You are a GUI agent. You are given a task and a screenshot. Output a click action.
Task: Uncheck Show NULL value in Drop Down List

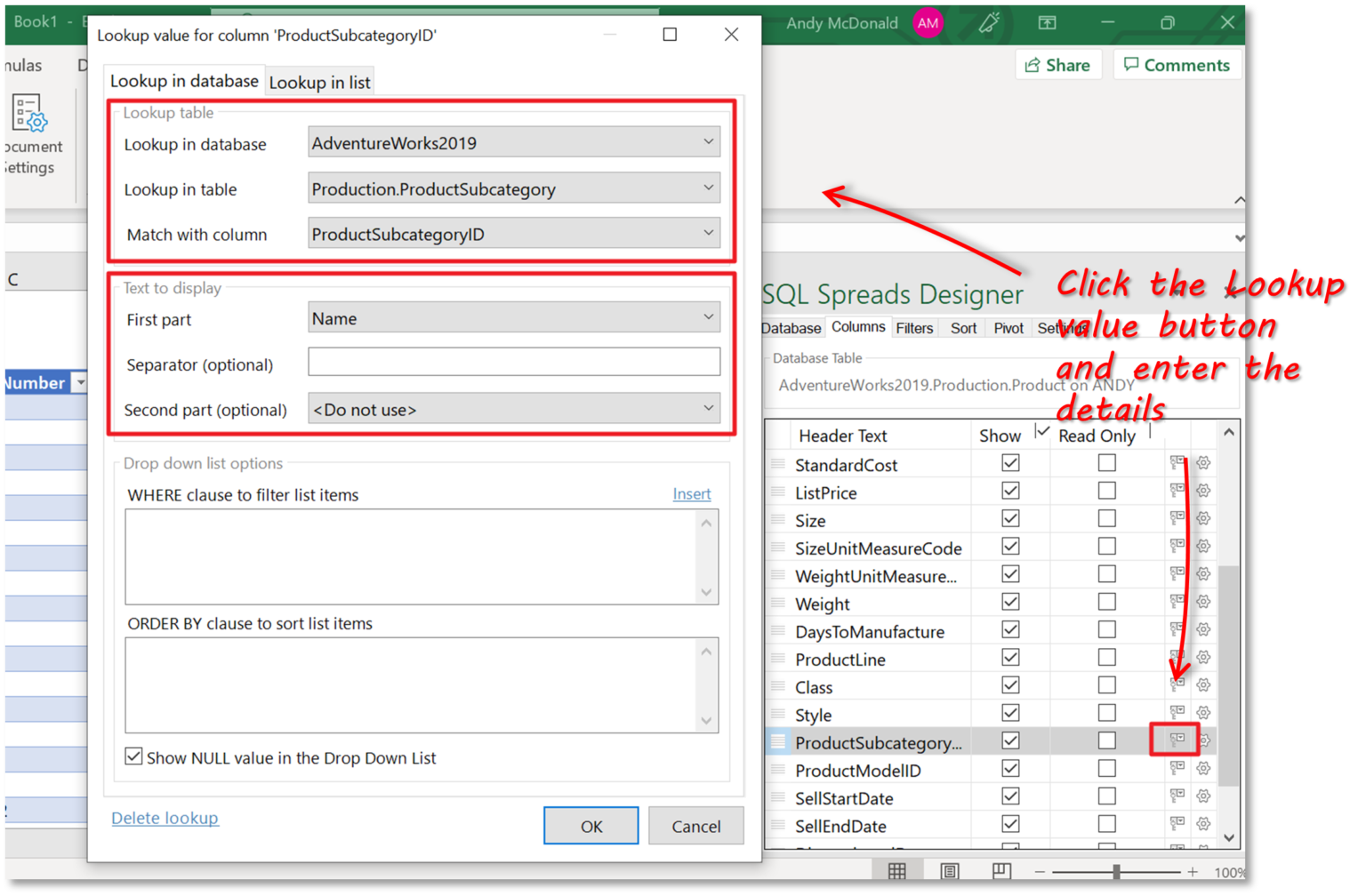coord(133,756)
